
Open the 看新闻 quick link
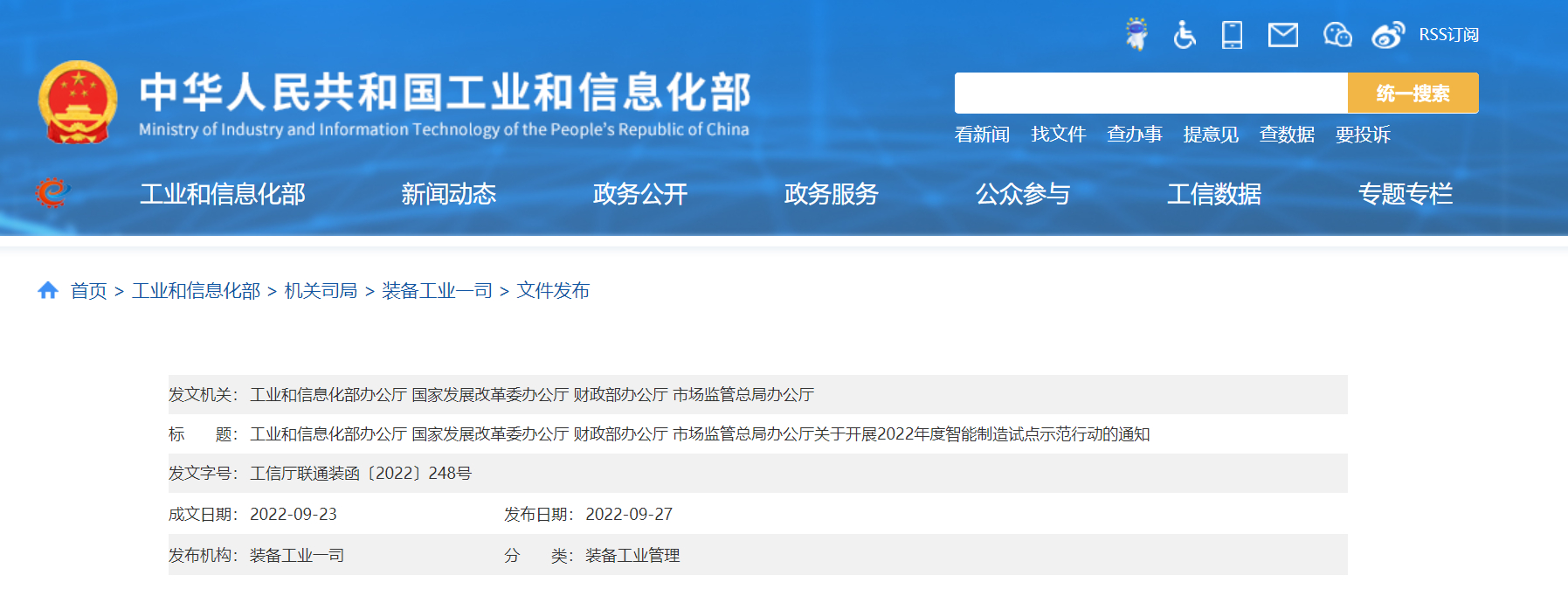point(982,135)
